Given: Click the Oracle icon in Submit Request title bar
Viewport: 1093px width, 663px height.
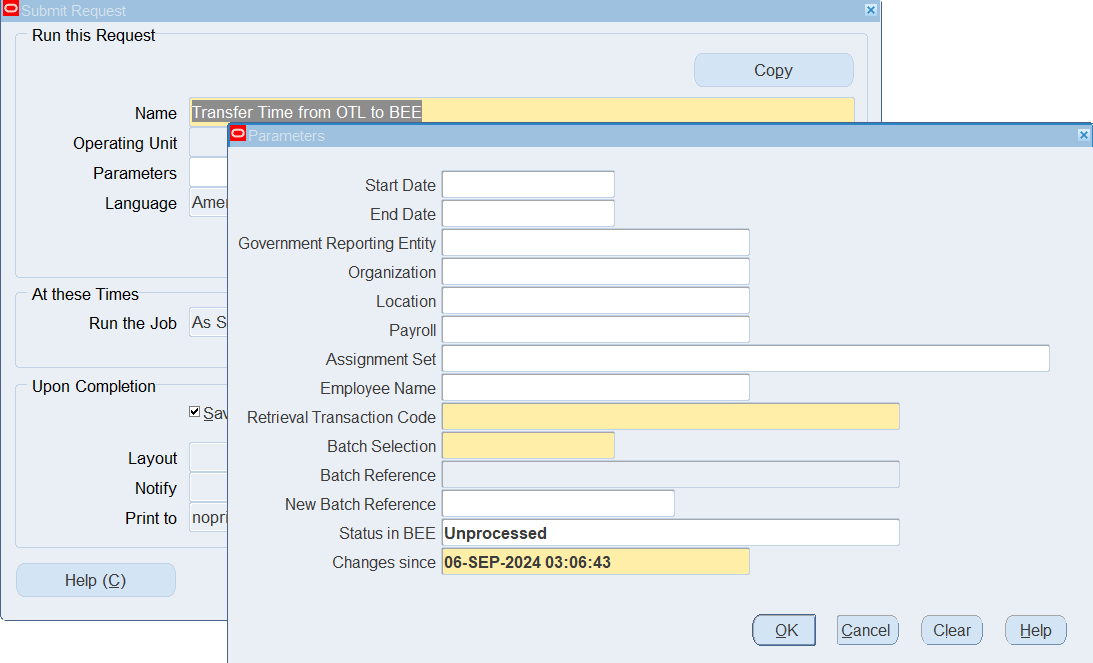Looking at the screenshot, I should pyautogui.click(x=10, y=10).
